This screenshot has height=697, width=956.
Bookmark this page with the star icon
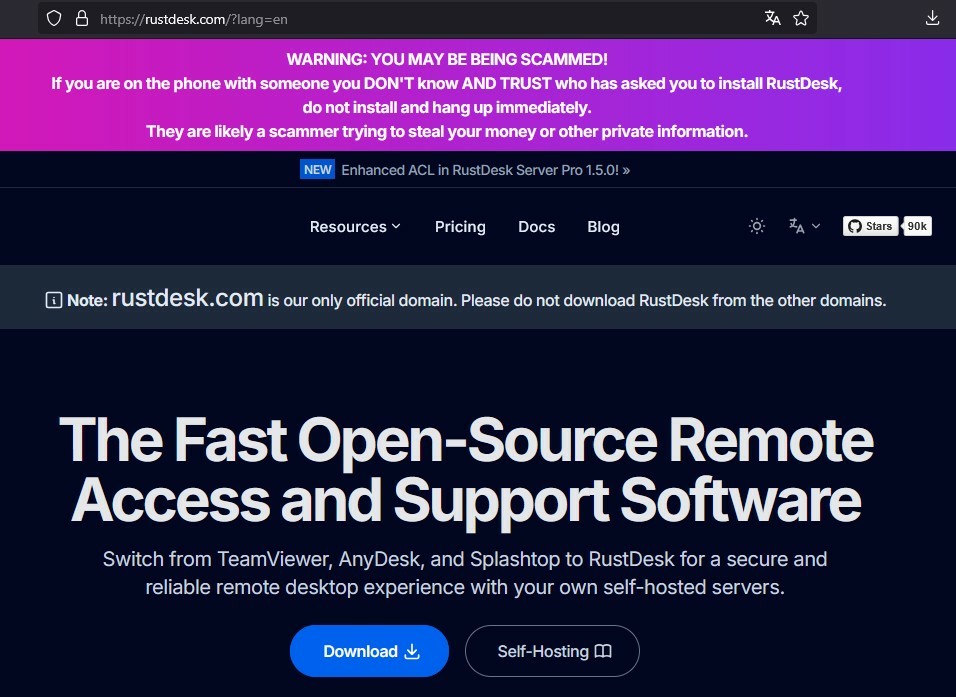click(801, 18)
